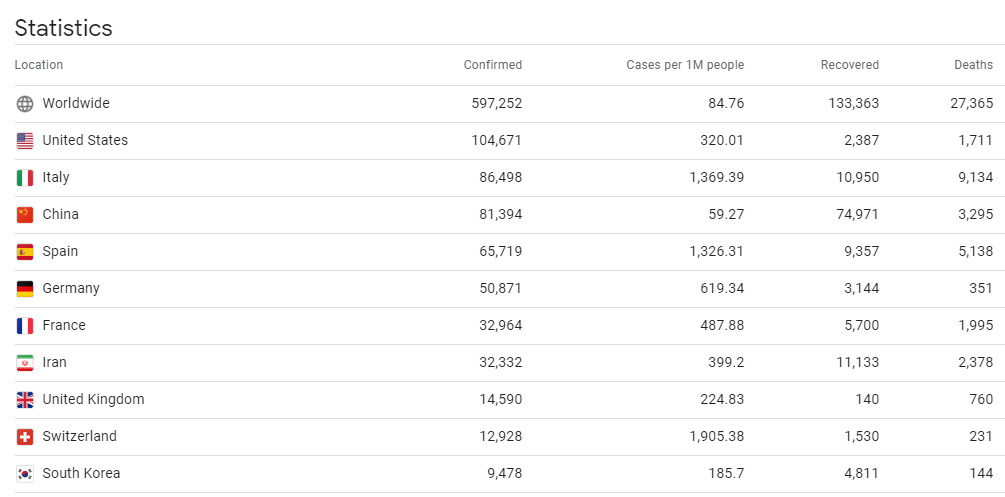Click the Statistics heading
The image size is (1005, 497).
tap(63, 28)
